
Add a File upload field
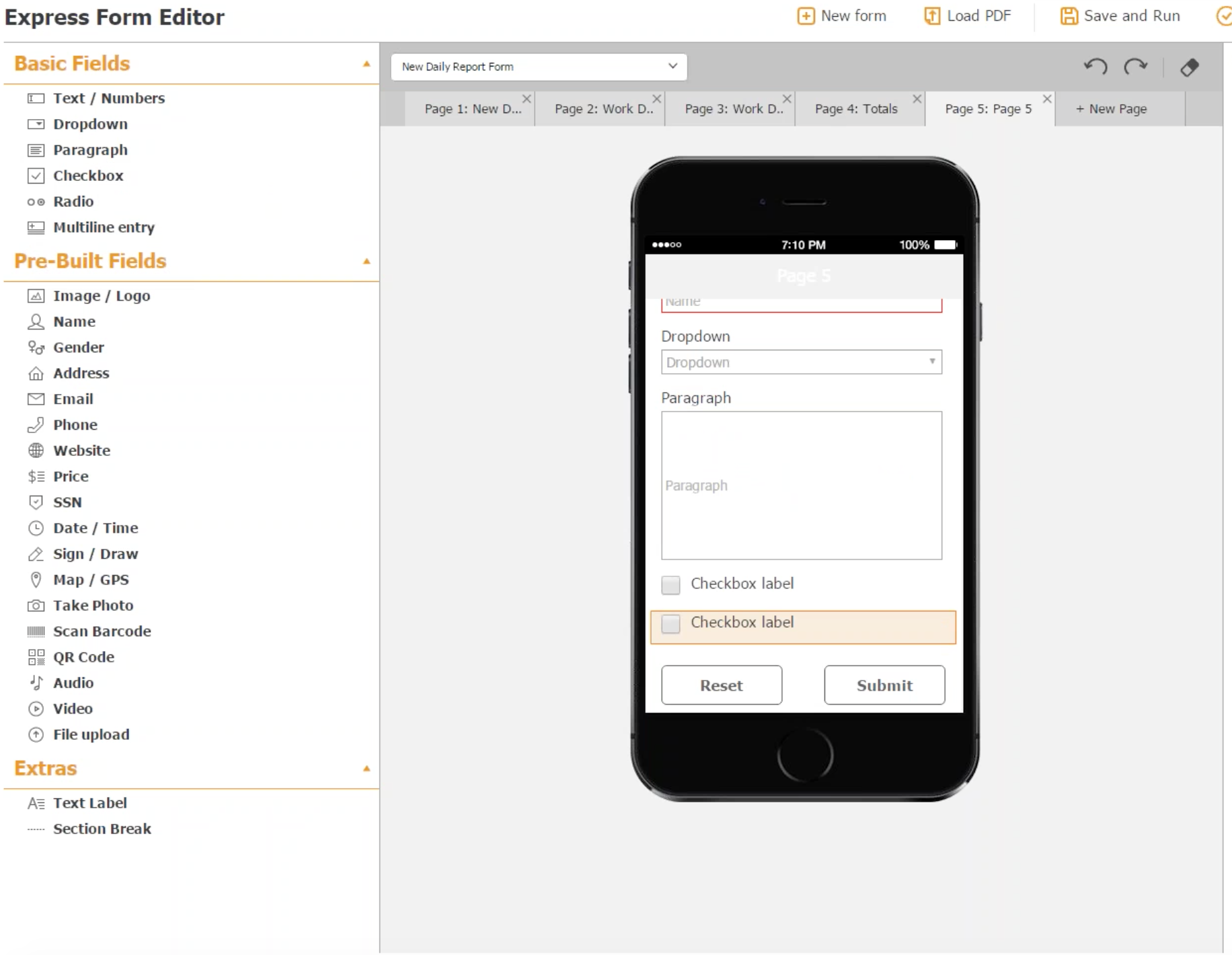point(91,735)
